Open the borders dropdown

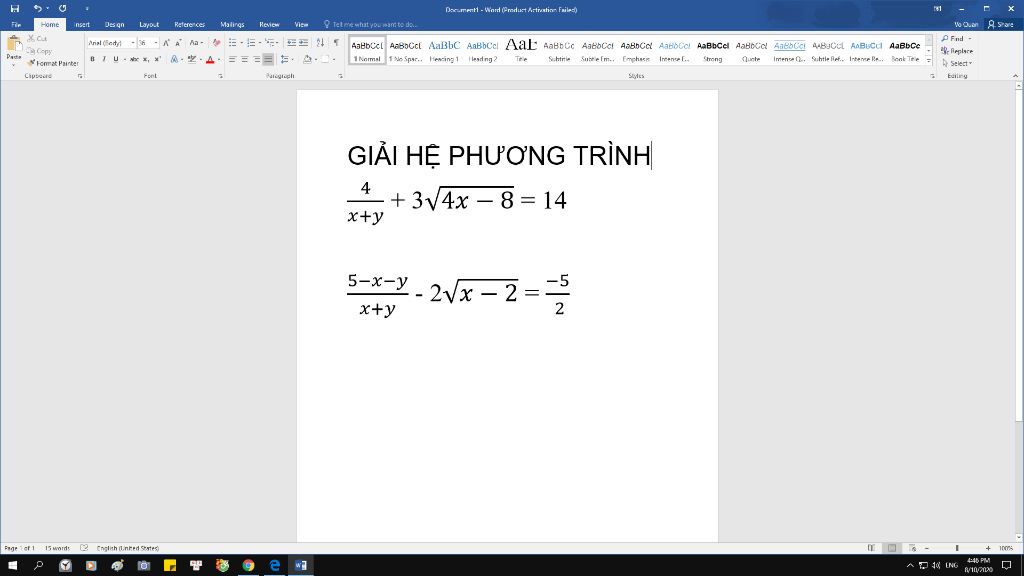point(334,59)
